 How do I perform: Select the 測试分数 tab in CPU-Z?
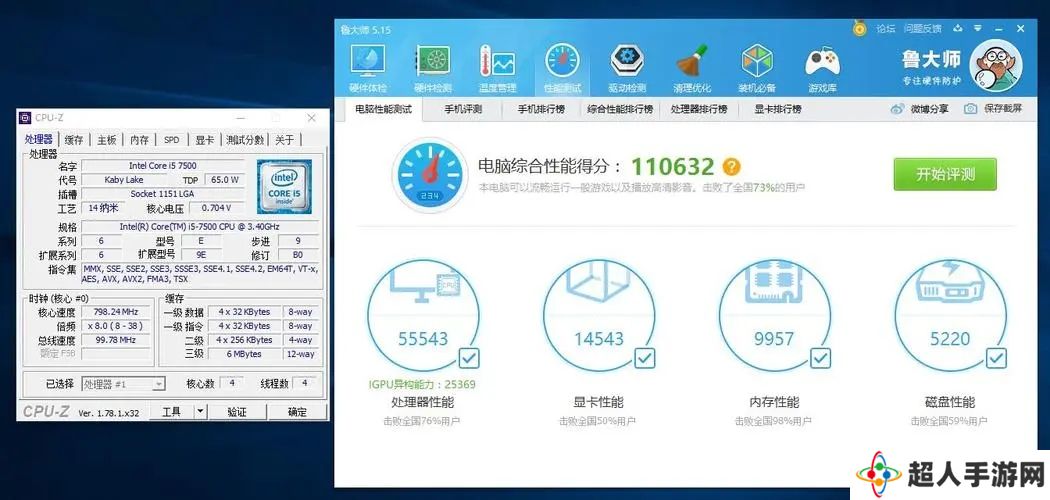click(x=245, y=140)
